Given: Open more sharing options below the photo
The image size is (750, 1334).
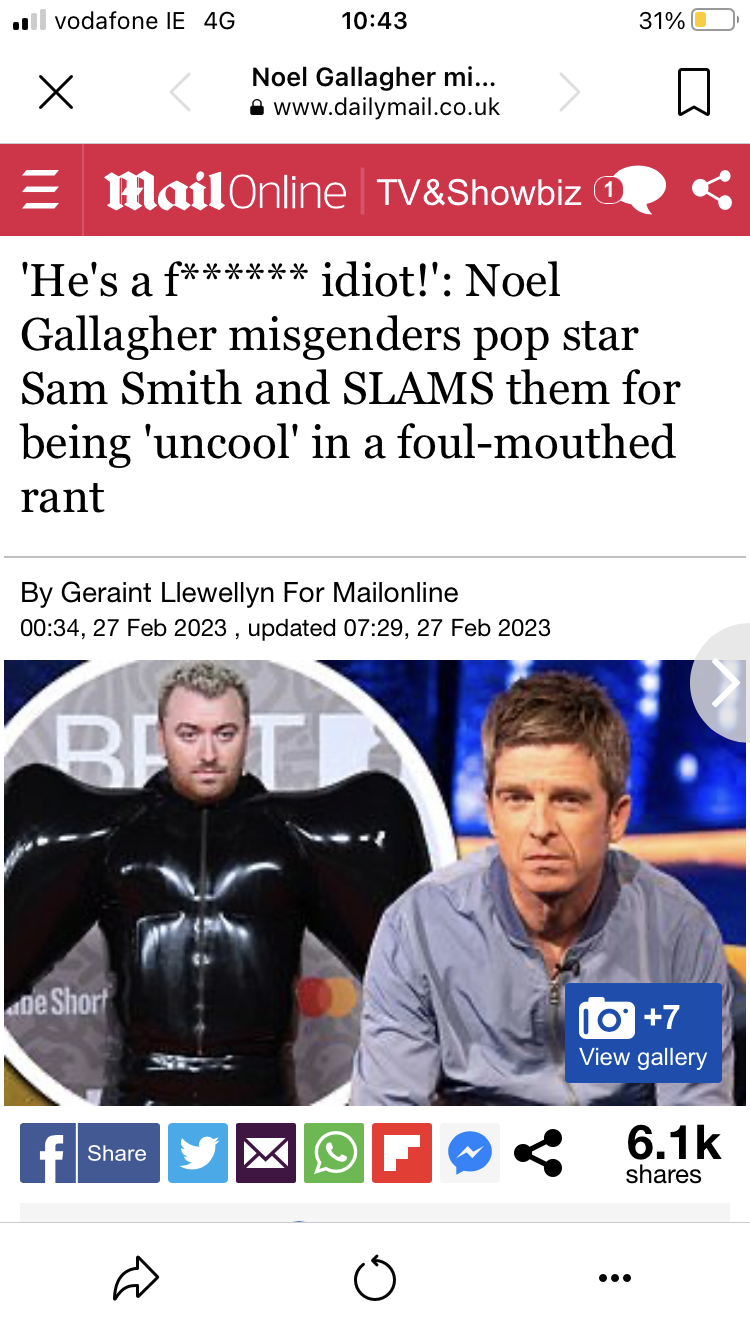Looking at the screenshot, I should 538,1153.
